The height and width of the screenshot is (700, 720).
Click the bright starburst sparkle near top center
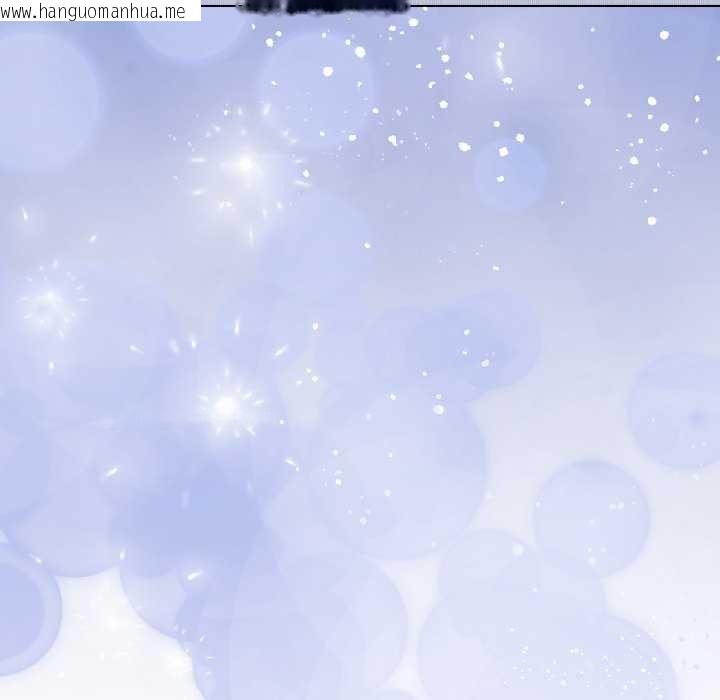click(x=245, y=163)
